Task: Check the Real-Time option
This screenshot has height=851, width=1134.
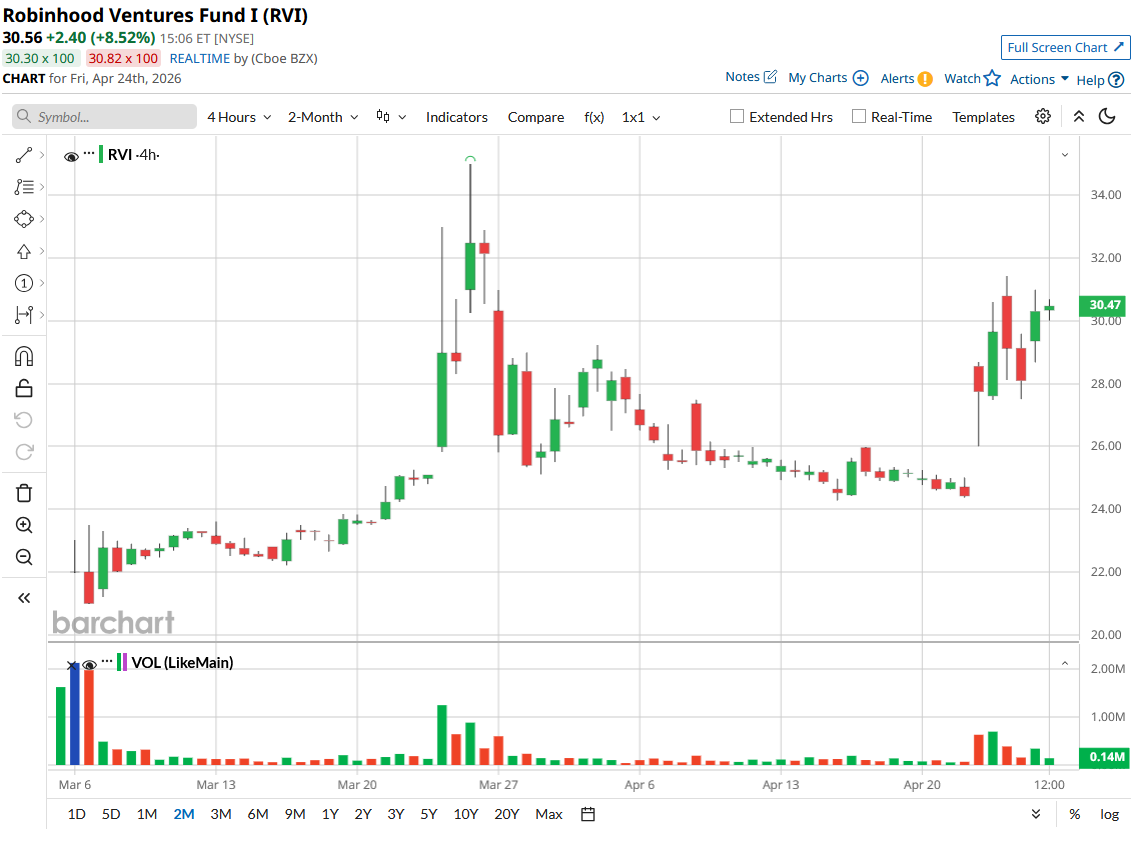Action: tap(857, 116)
